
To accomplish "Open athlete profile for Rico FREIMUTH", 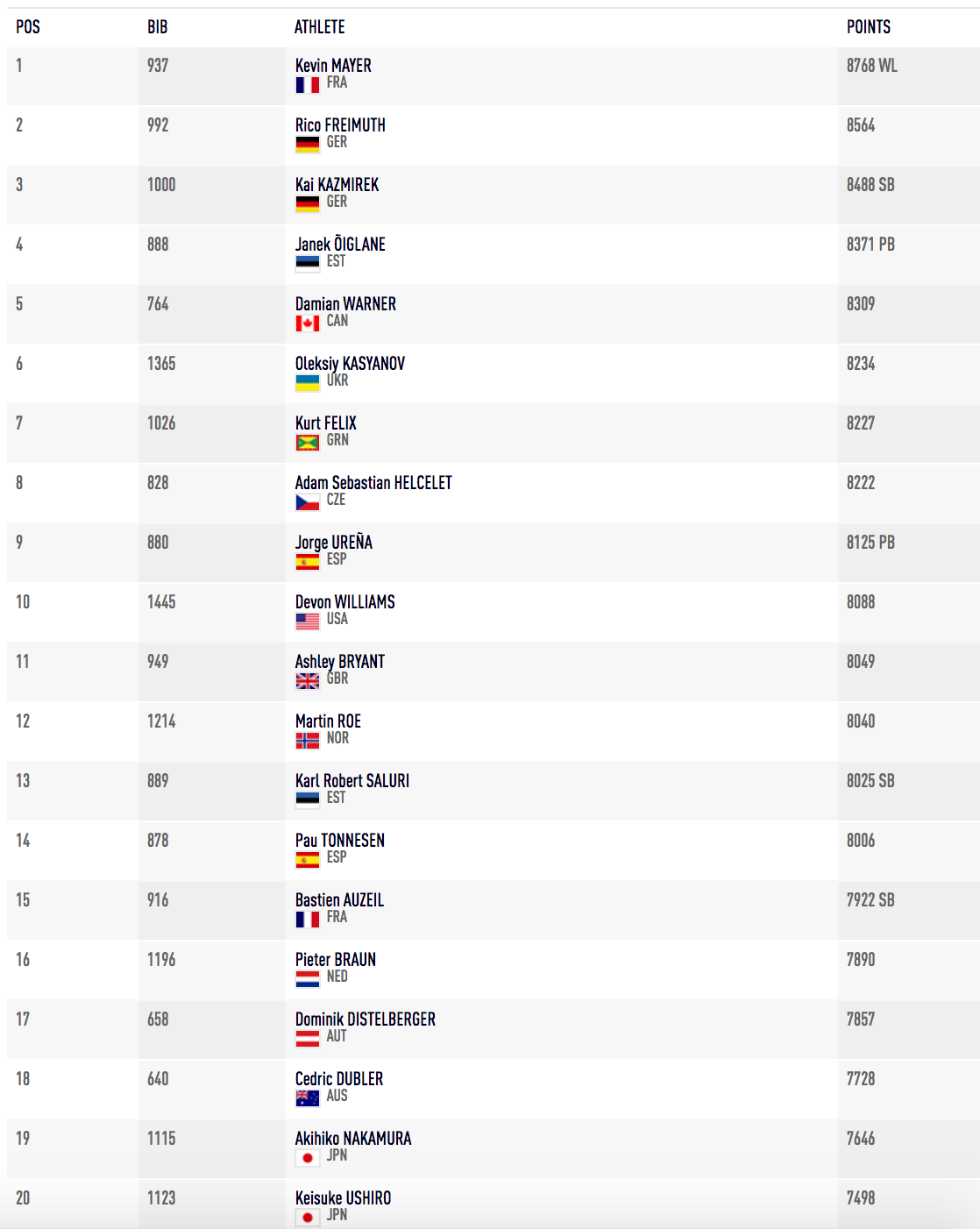I will click(340, 125).
